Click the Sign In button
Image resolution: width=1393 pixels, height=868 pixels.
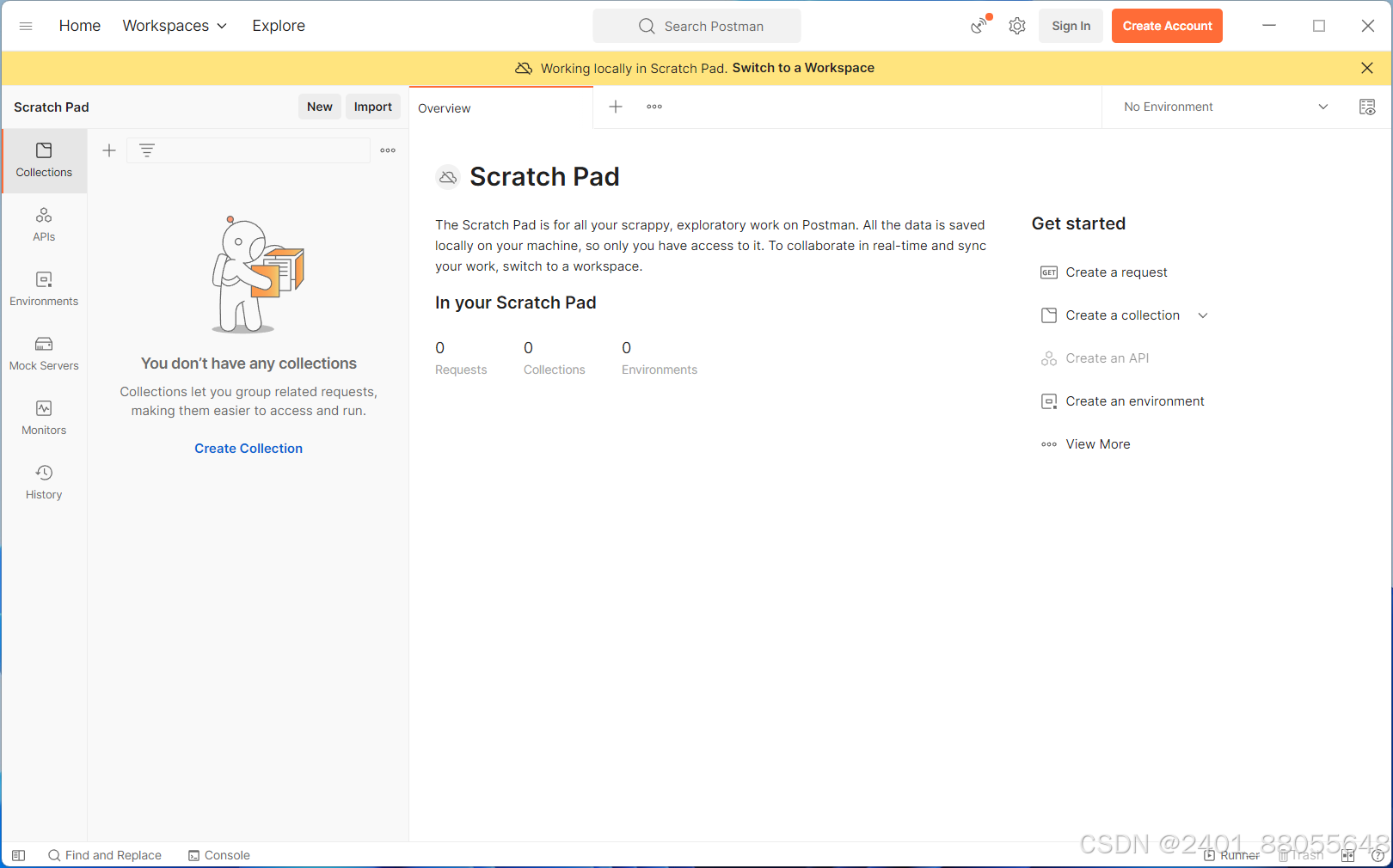point(1071,26)
